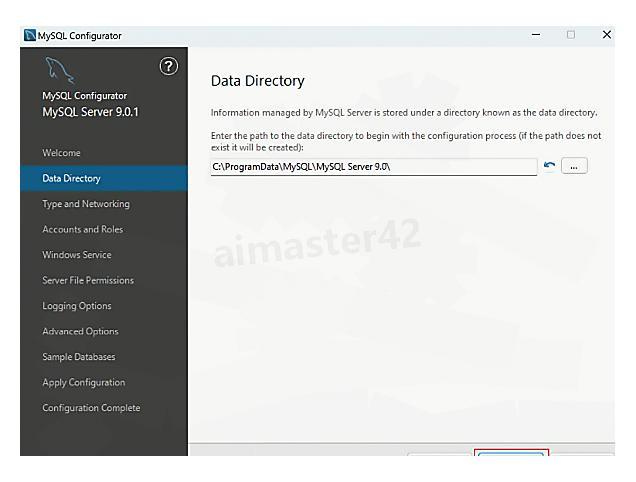
Task: Click the Data Directory page heading
Action: 258,81
